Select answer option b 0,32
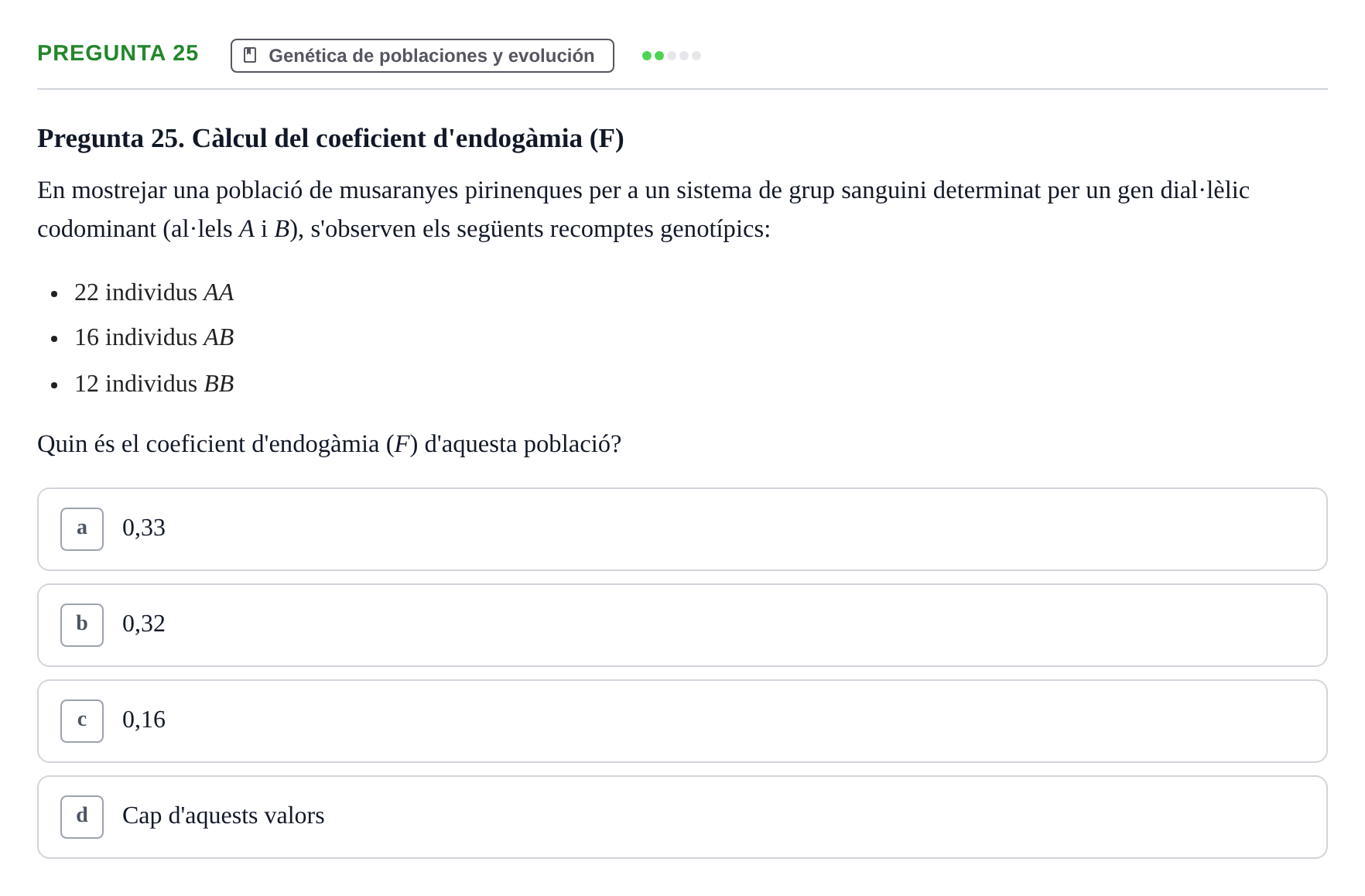 pos(682,625)
